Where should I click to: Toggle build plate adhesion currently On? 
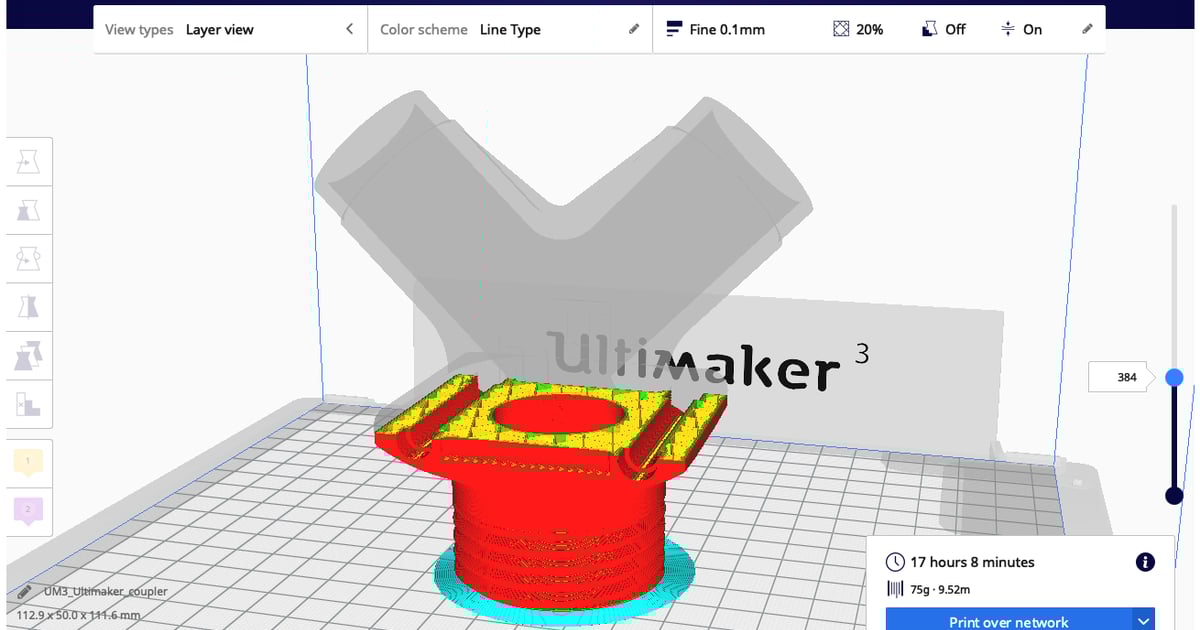[x=1006, y=29]
